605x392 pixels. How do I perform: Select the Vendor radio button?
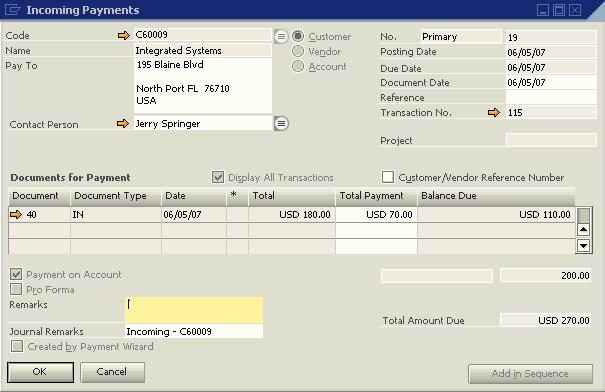point(298,51)
